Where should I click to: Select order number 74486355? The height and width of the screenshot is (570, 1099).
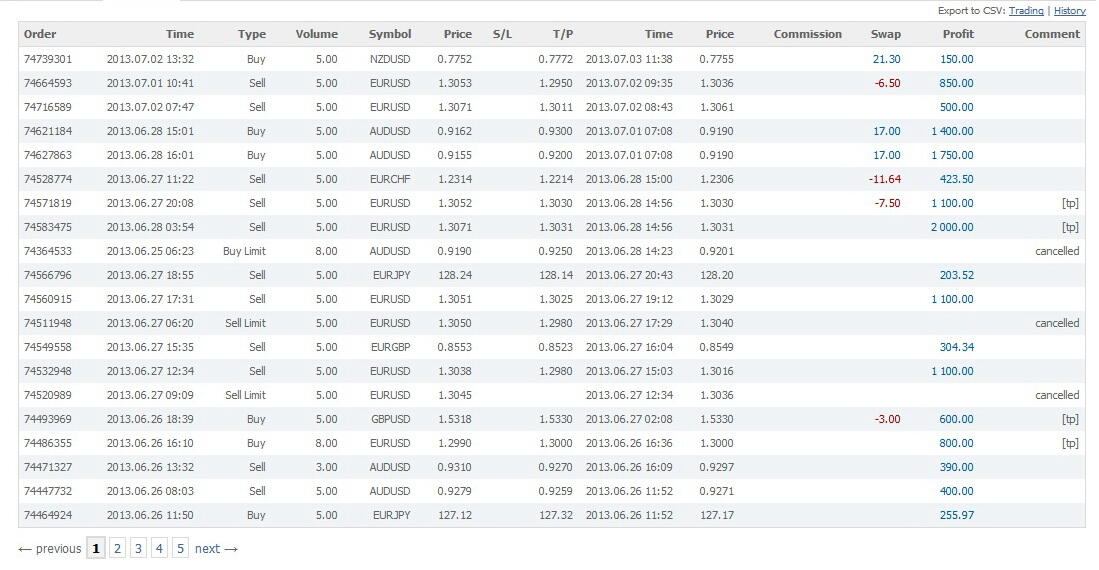[48, 443]
